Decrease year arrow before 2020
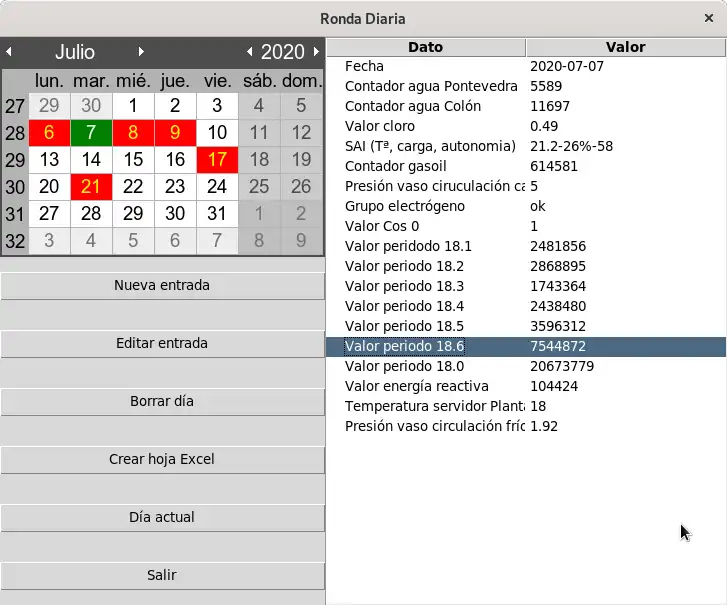The image size is (727, 605). (249, 51)
